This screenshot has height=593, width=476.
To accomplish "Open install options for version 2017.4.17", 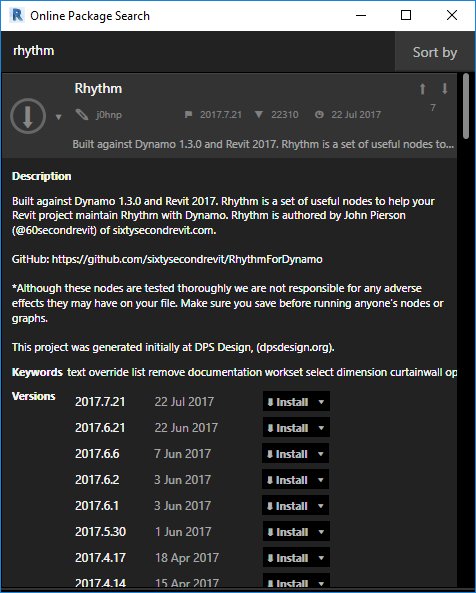I will (321, 558).
